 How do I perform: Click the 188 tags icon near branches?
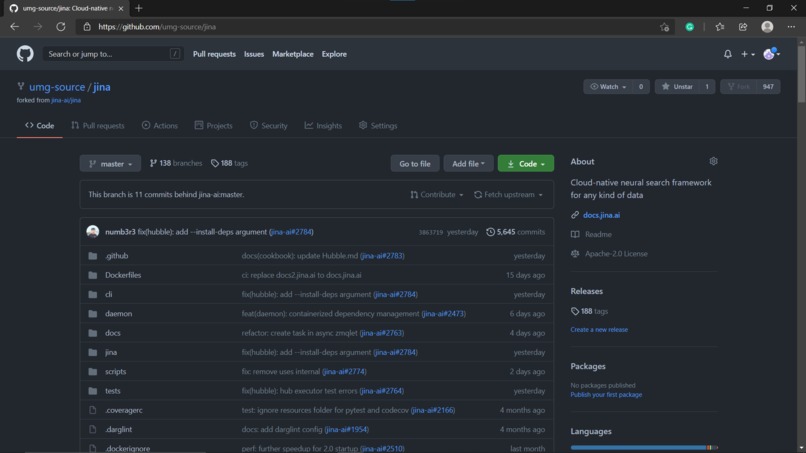click(x=215, y=163)
